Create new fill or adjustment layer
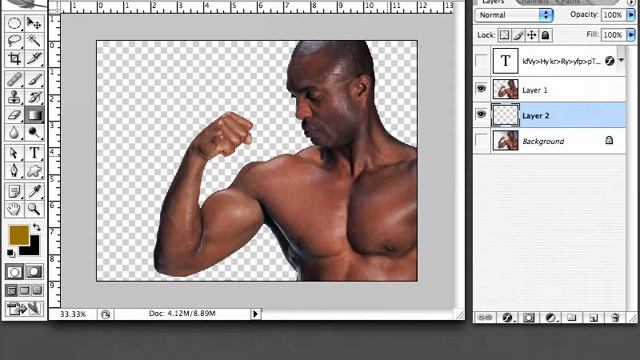This screenshot has height=360, width=640. tap(550, 318)
